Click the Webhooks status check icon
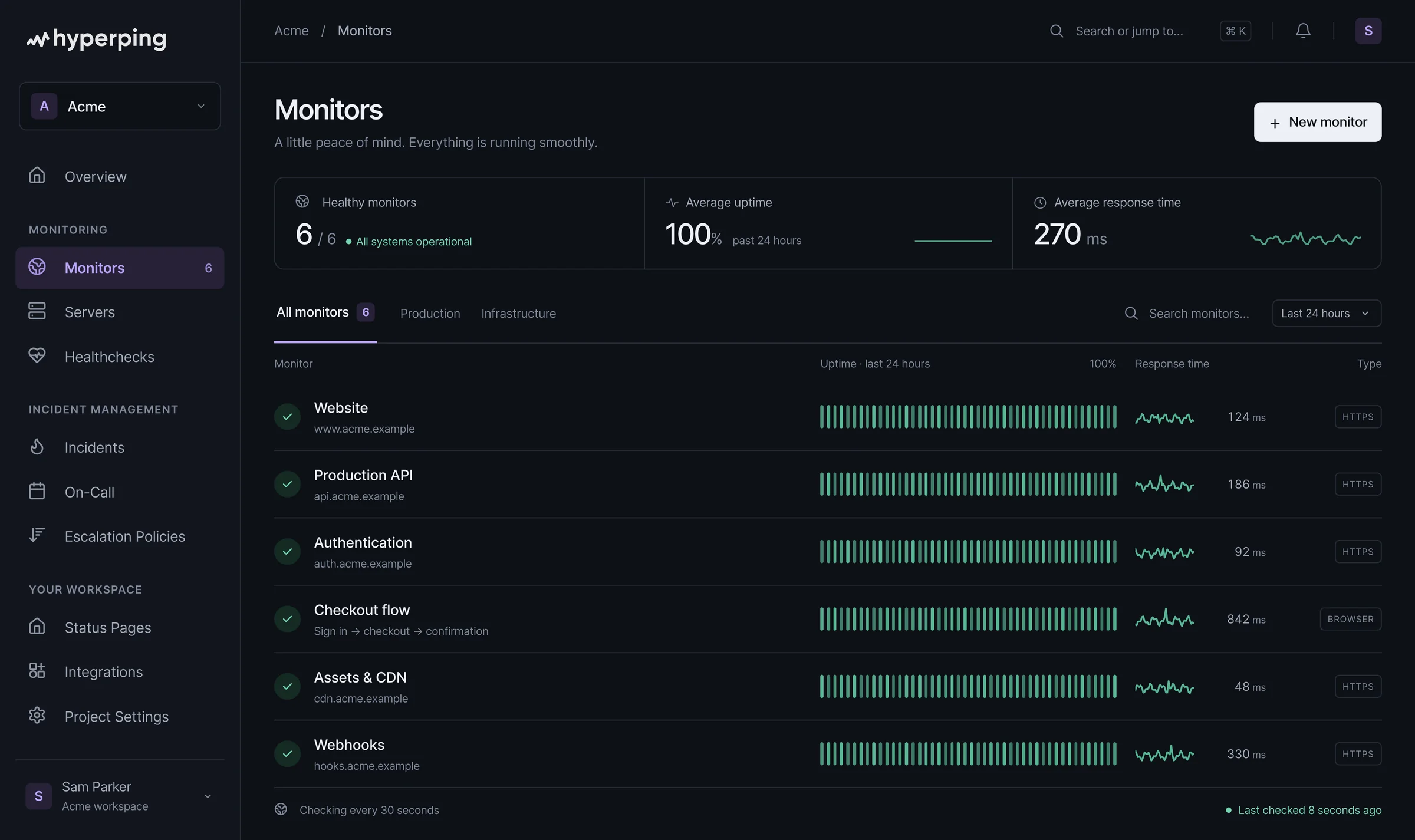Screen dimensions: 1415x840 (x=288, y=754)
